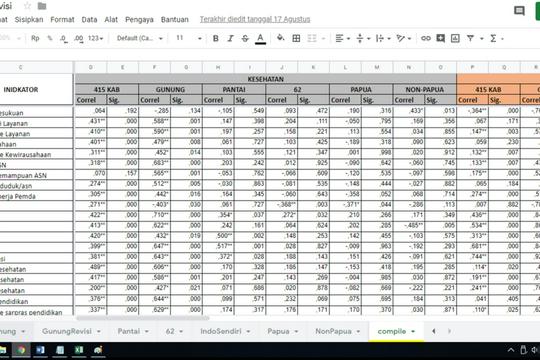Open text wrapping options
This screenshot has width=540, height=360.
coord(383,38)
